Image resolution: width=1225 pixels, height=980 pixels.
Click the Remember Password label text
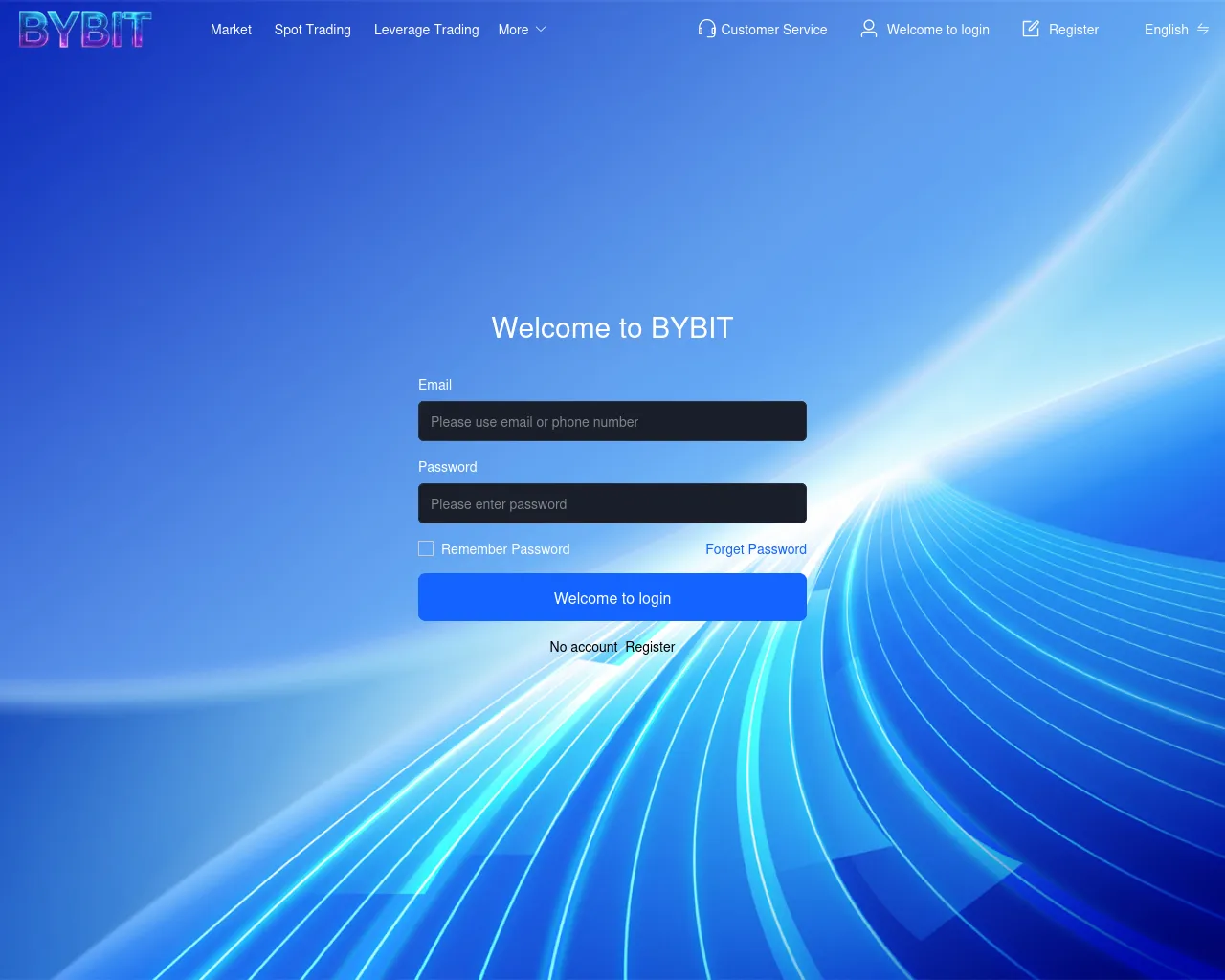click(x=505, y=549)
